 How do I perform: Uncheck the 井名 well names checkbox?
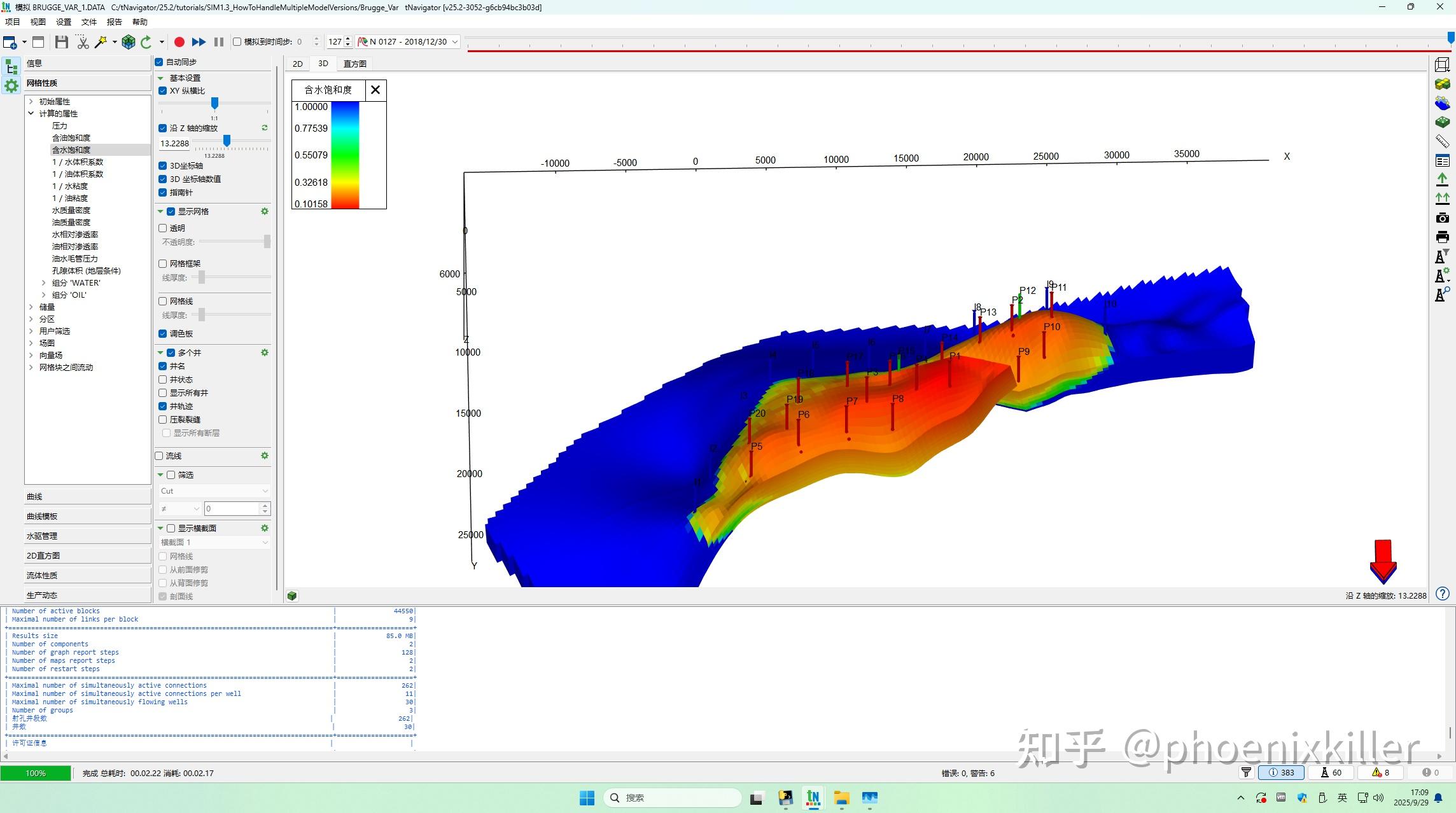click(x=163, y=366)
